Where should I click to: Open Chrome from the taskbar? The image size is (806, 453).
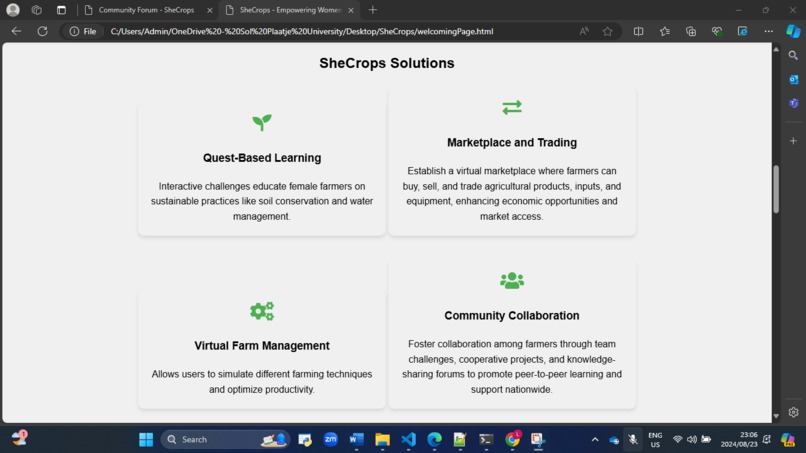pyautogui.click(x=512, y=439)
